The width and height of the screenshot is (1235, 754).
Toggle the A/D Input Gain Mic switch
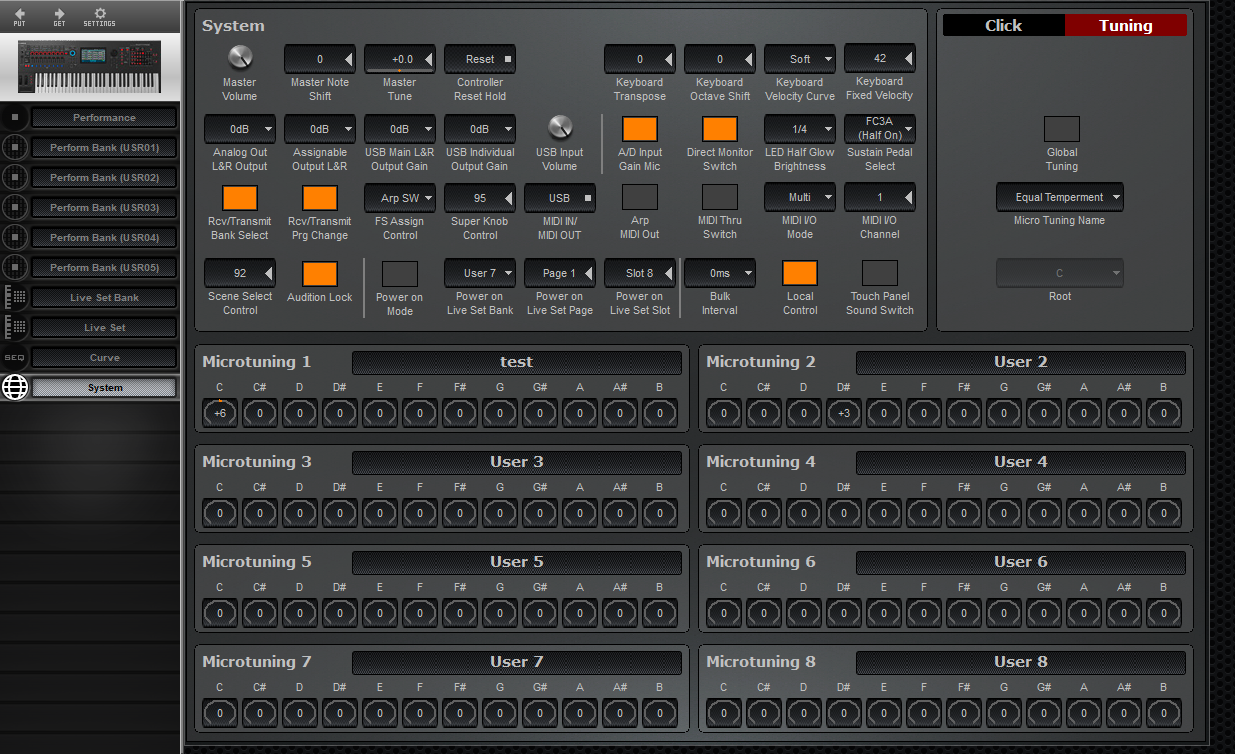pyautogui.click(x=640, y=130)
